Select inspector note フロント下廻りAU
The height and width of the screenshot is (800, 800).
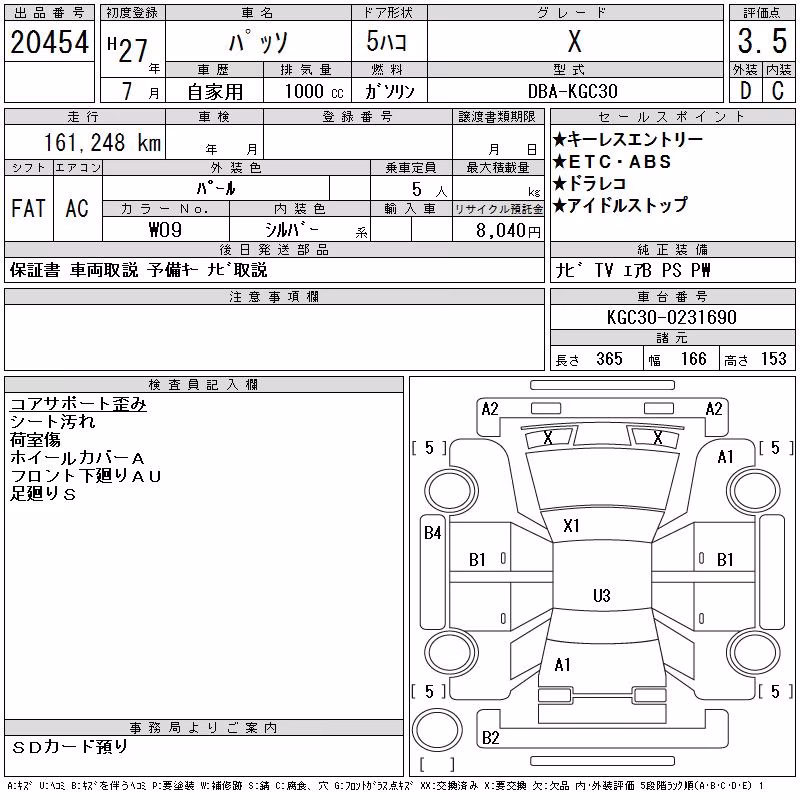click(86, 476)
